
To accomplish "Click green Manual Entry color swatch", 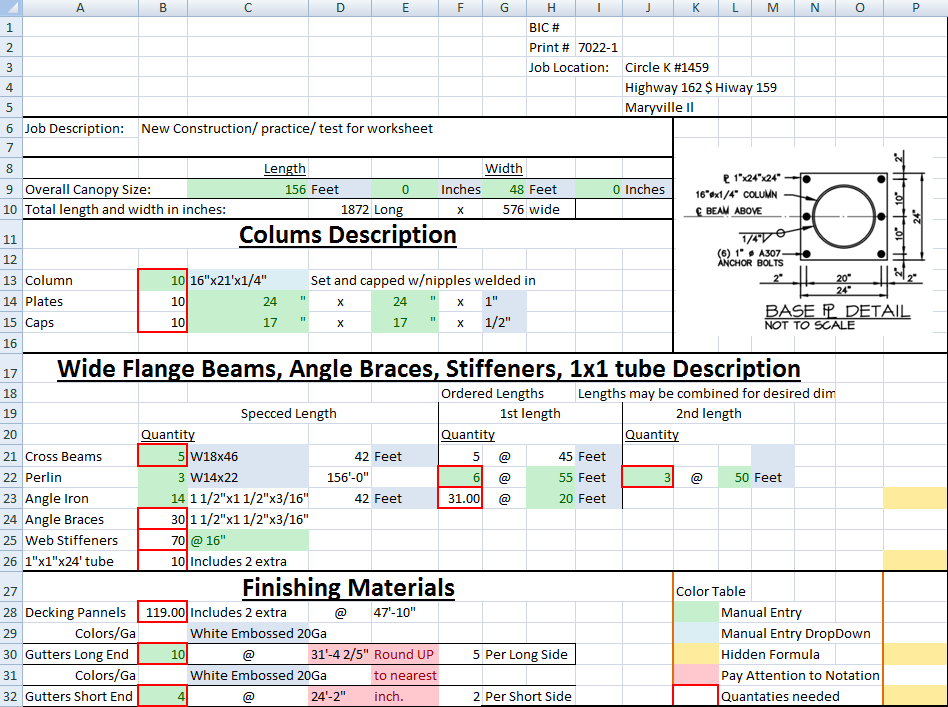I will click(x=696, y=612).
